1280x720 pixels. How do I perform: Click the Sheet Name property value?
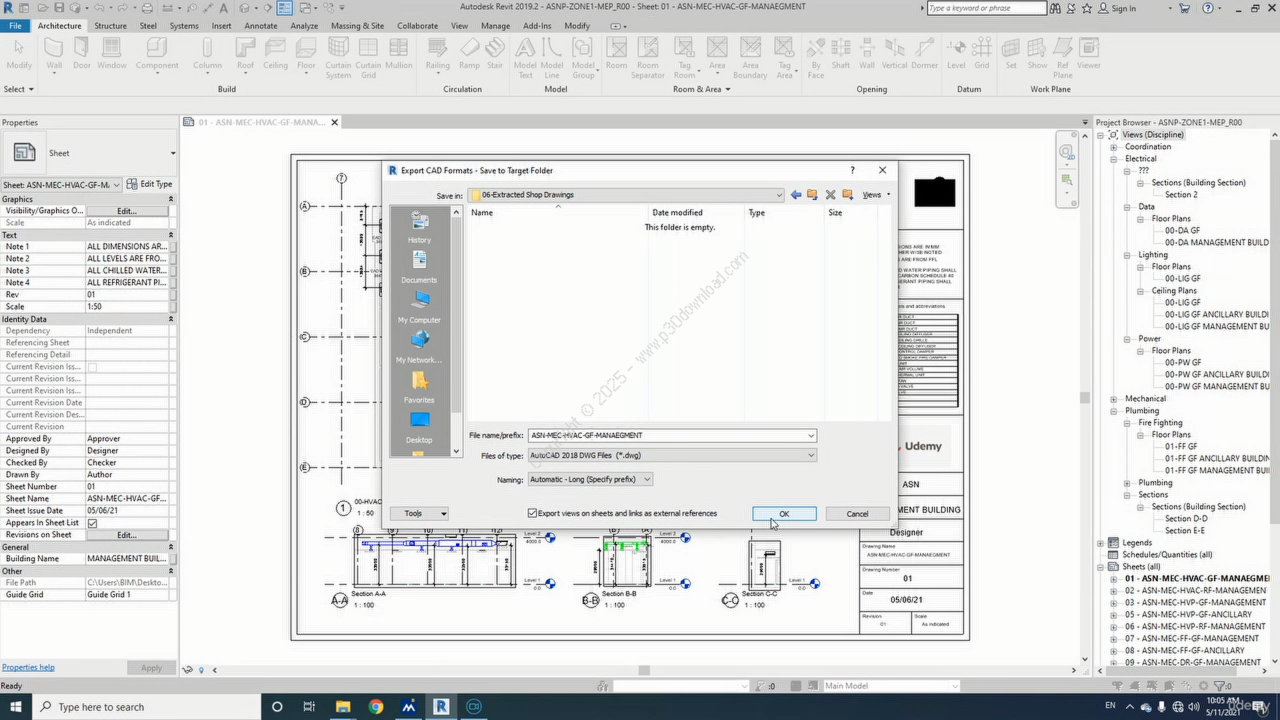(x=127, y=499)
